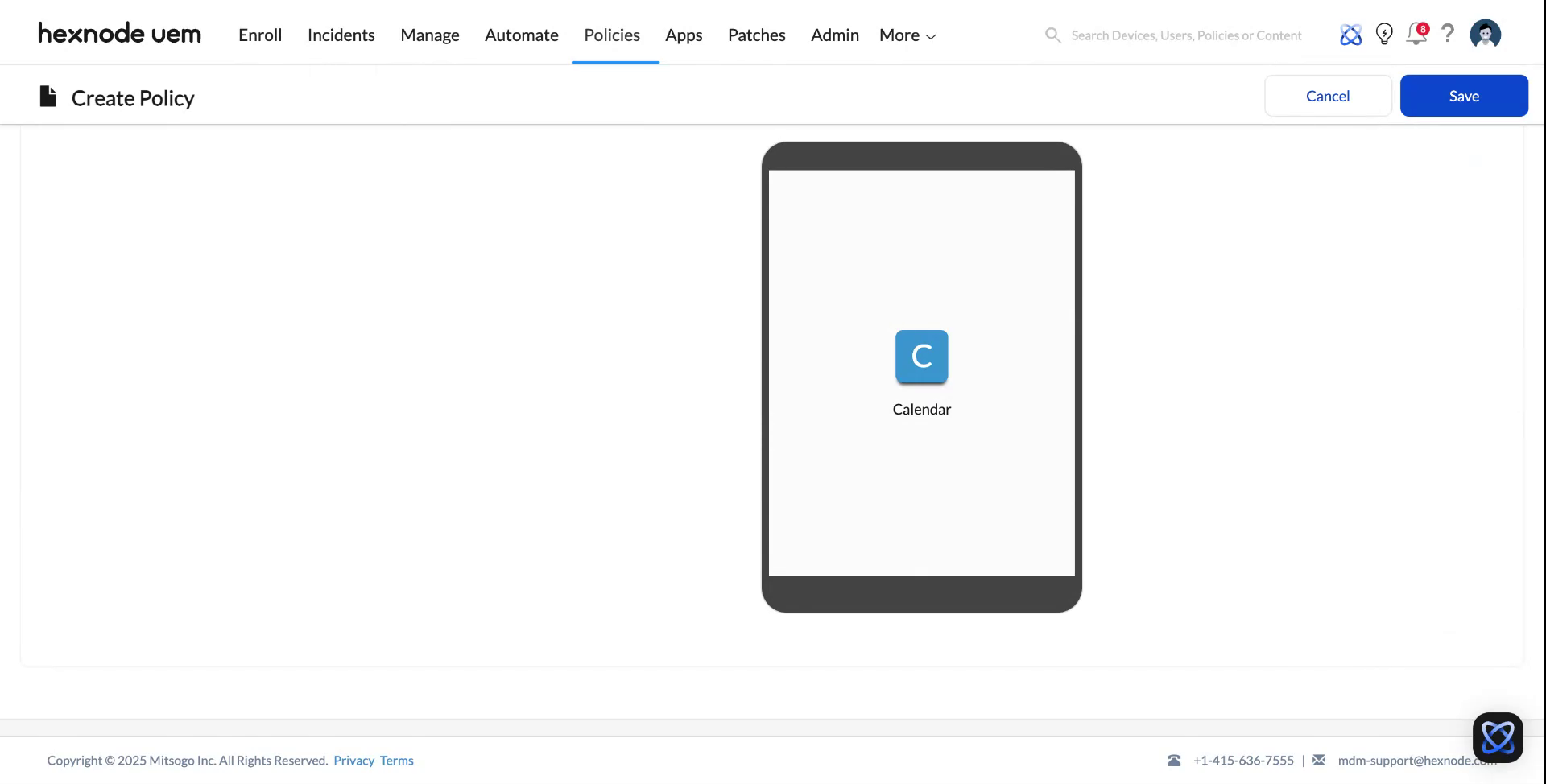Click the Create Policy document icon
1546x784 pixels.
[48, 96]
